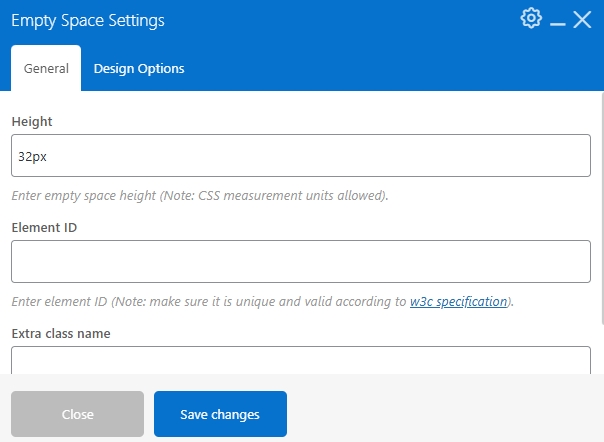Click the Empty Space Settings title text
Image resolution: width=604 pixels, height=442 pixels.
pos(88,20)
